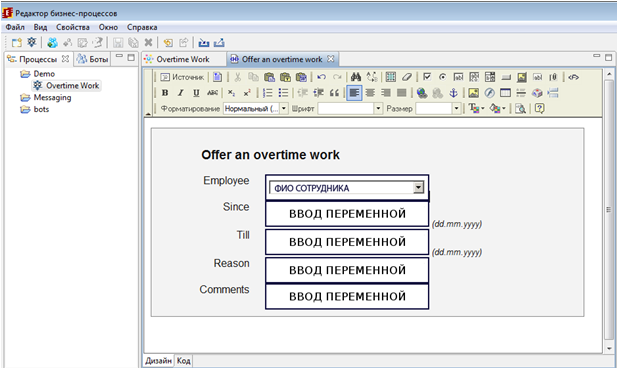Click the insert image icon in the second toolbar row
The height and width of the screenshot is (370, 617).
click(474, 93)
